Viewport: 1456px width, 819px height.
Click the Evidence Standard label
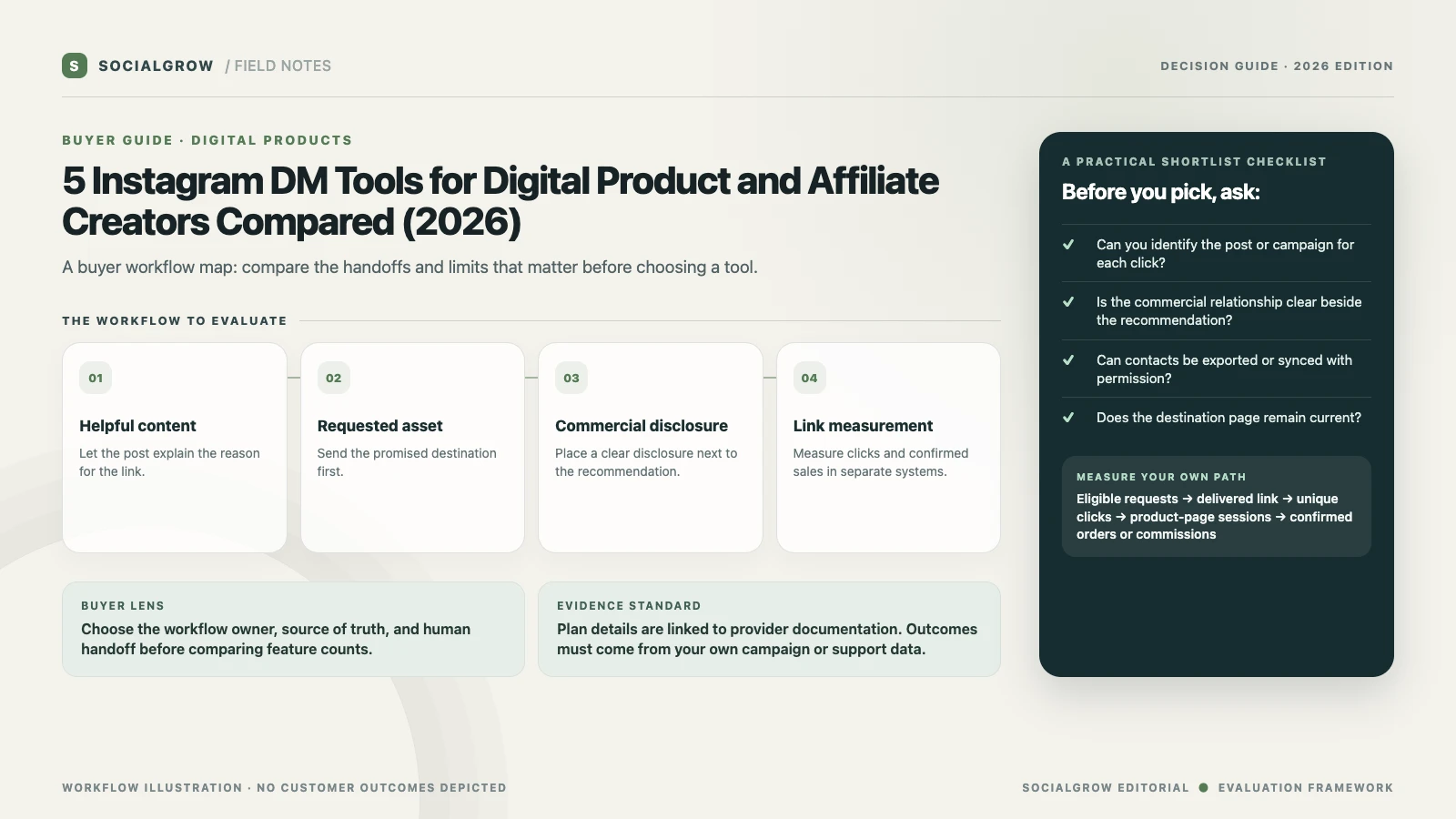coord(629,606)
